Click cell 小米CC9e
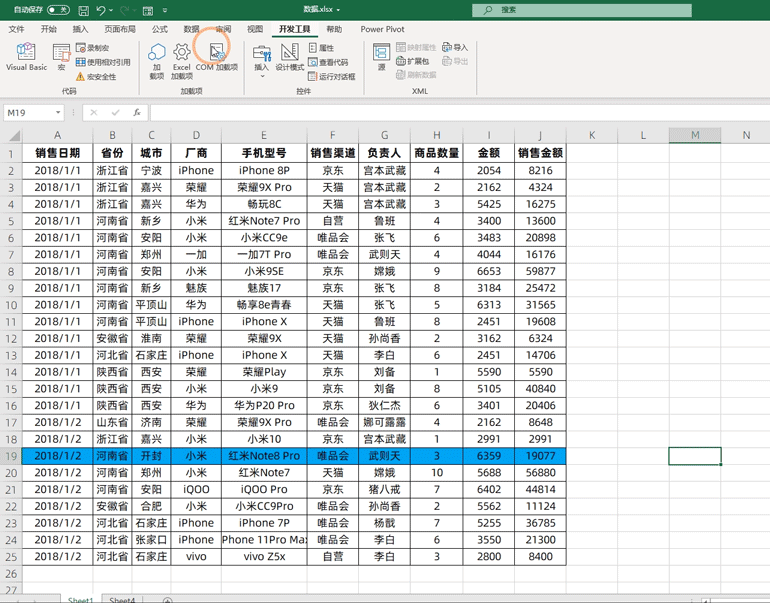Screen dimensions: 770x603 click(x=264, y=238)
